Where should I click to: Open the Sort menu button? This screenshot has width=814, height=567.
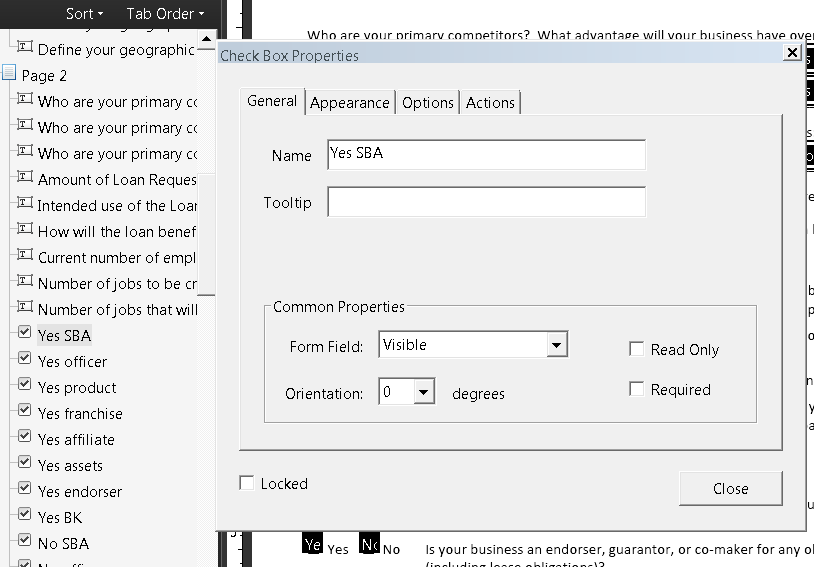click(84, 13)
